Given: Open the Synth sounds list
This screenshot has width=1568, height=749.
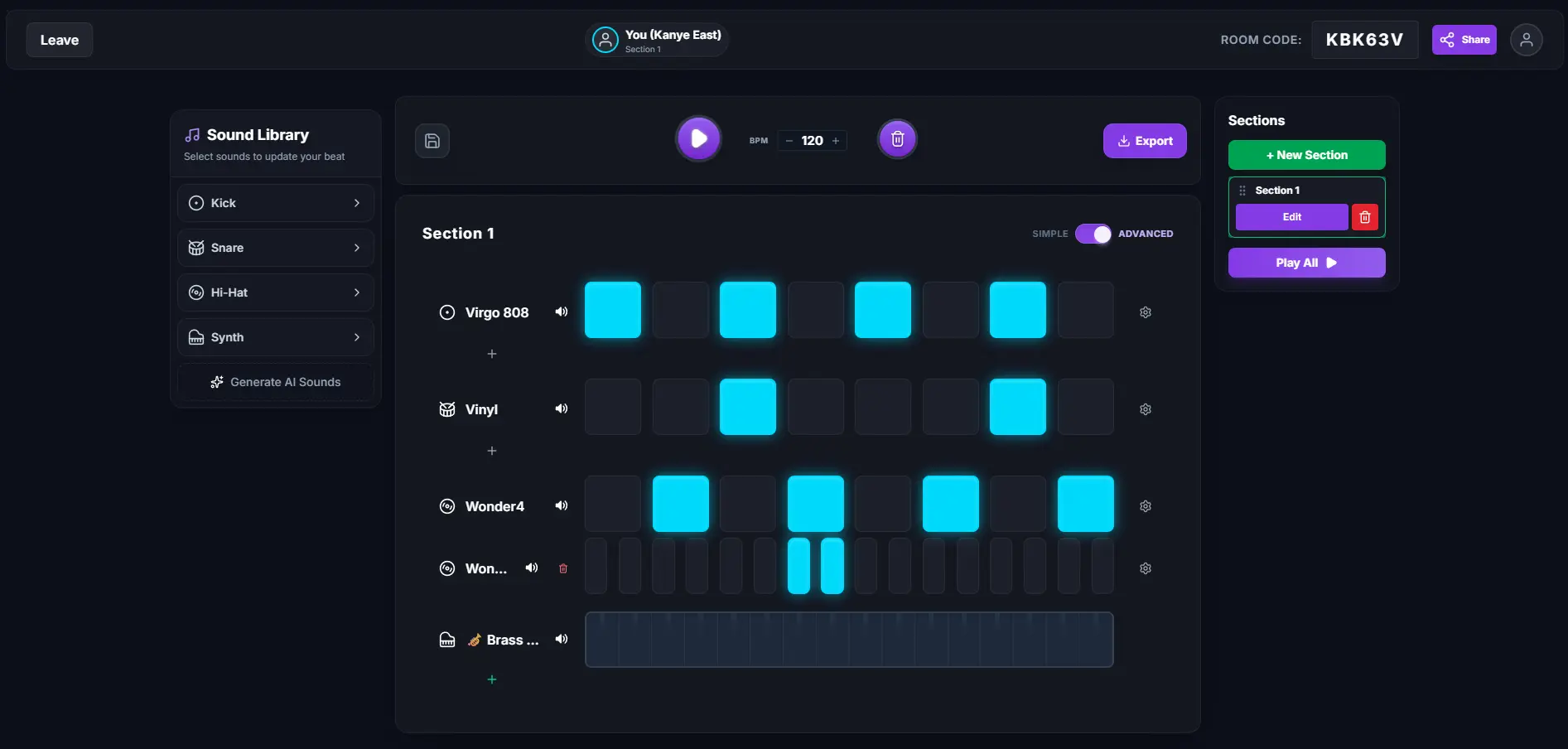Looking at the screenshot, I should (276, 337).
